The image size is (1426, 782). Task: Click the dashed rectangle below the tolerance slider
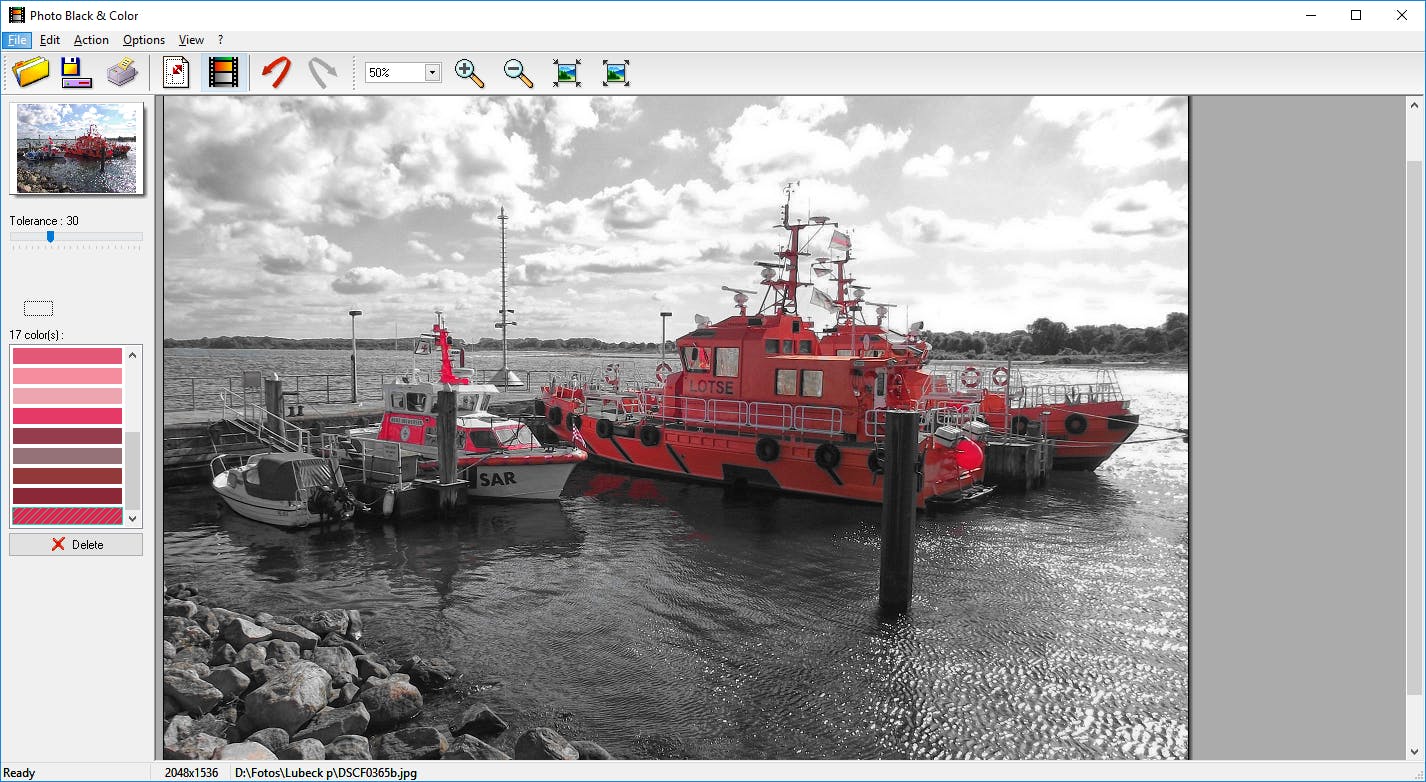tap(38, 308)
